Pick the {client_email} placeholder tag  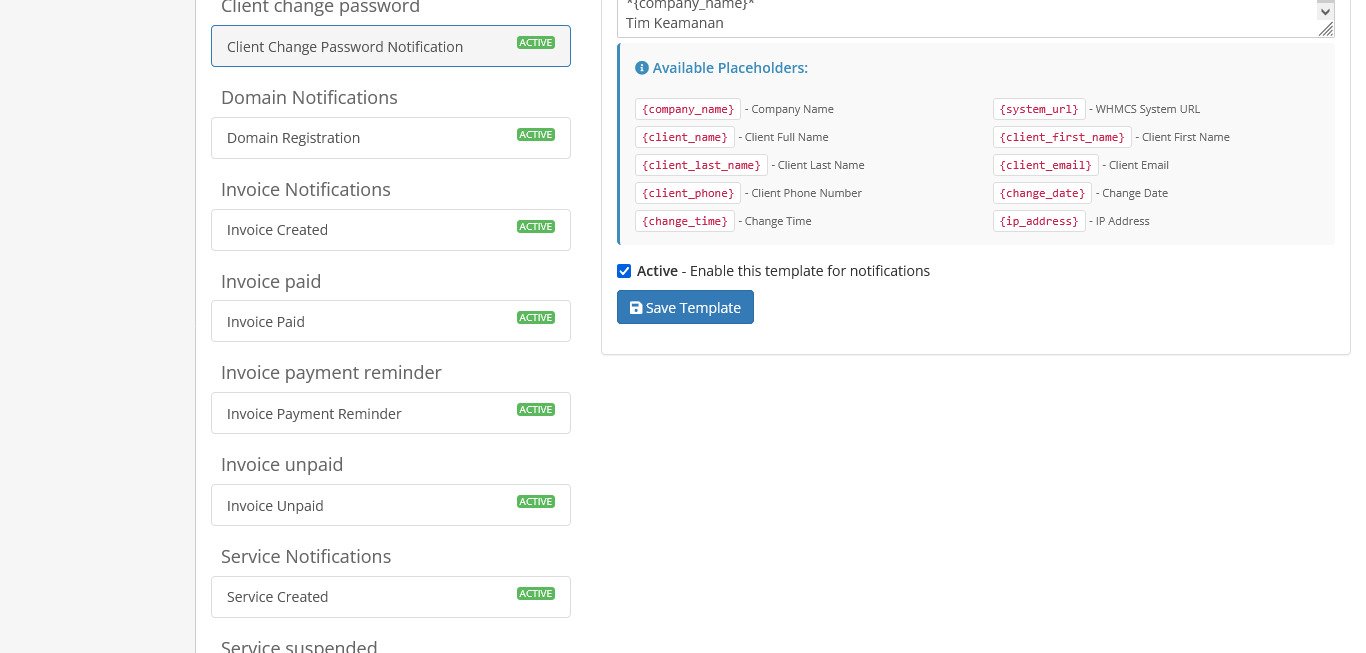click(1045, 165)
